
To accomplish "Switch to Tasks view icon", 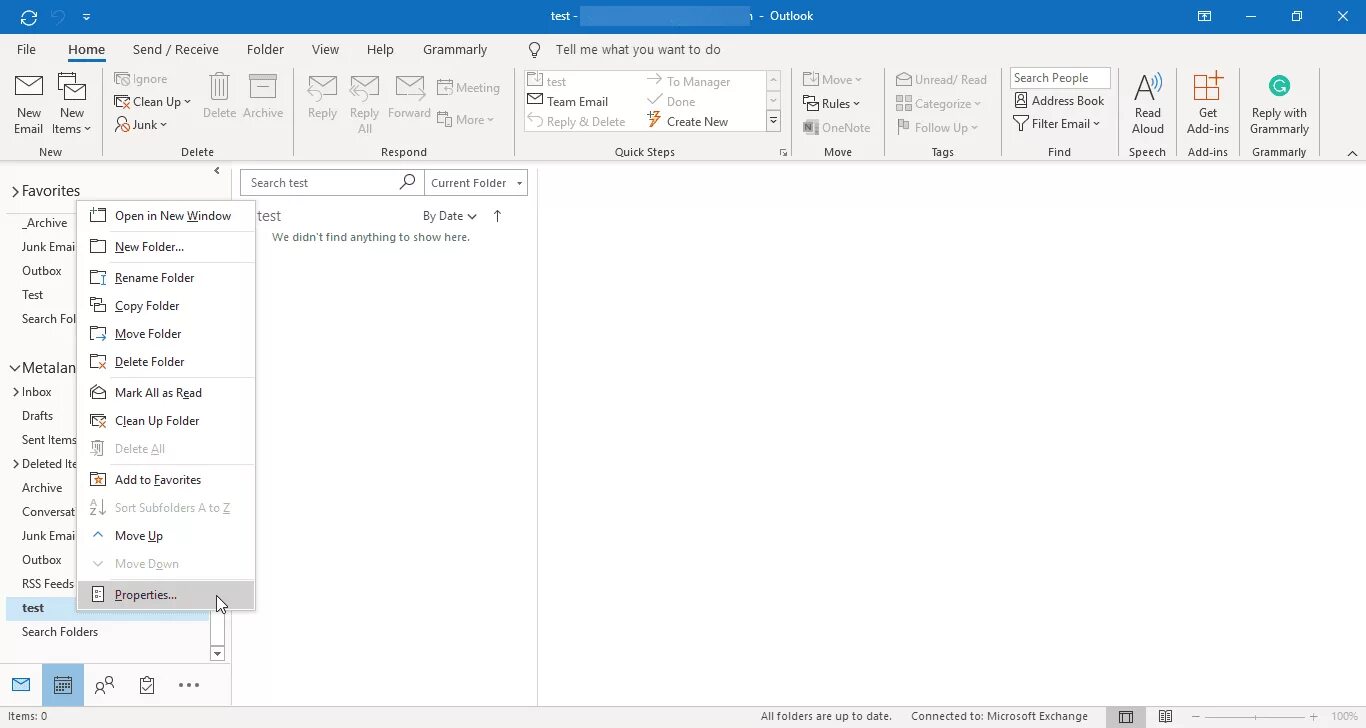I will [x=147, y=685].
